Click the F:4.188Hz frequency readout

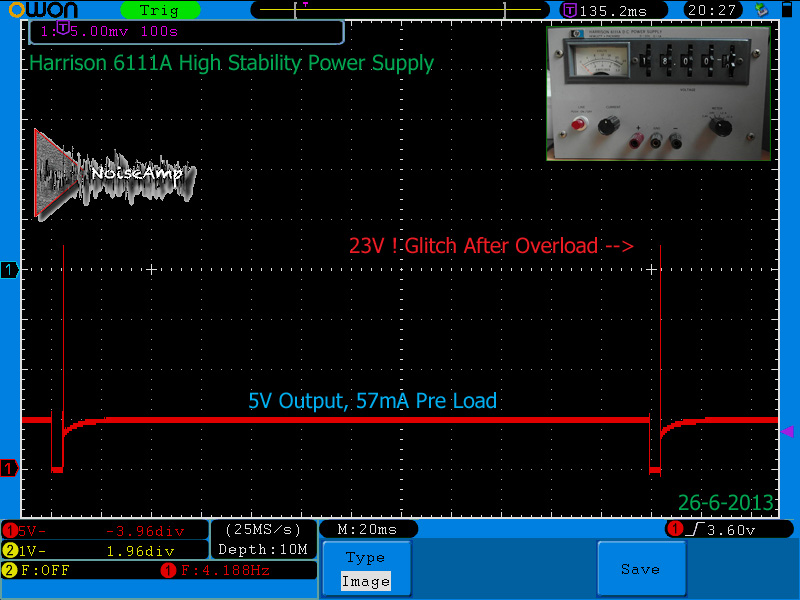(226, 570)
